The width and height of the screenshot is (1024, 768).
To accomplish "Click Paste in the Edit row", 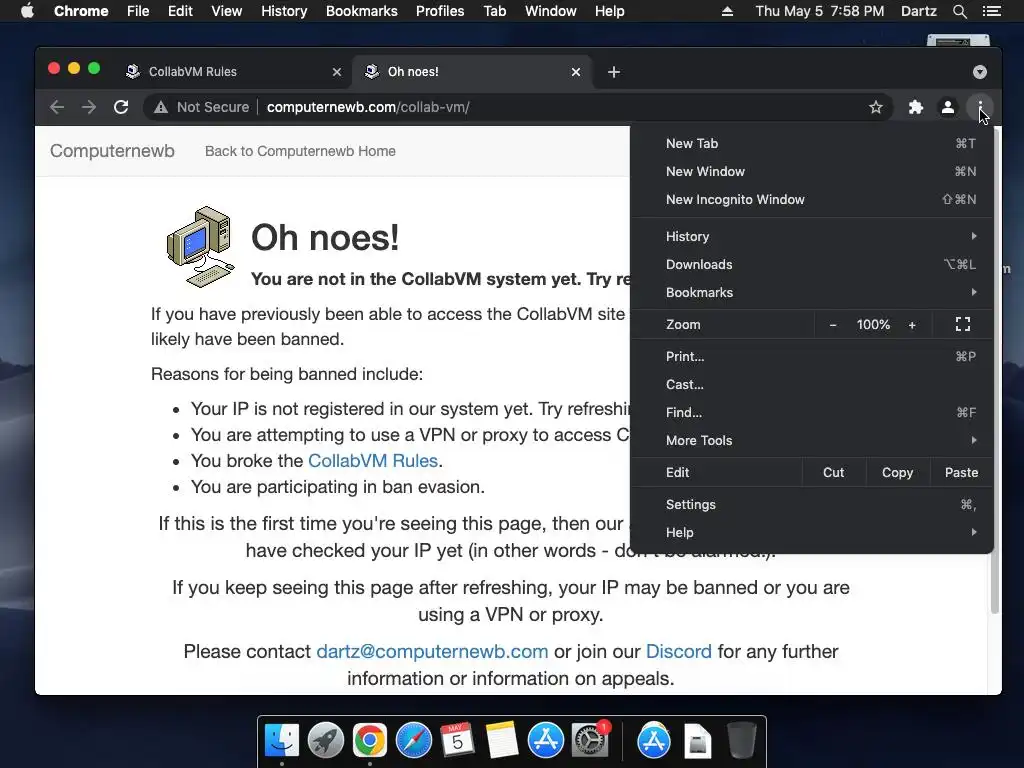I will (961, 473).
